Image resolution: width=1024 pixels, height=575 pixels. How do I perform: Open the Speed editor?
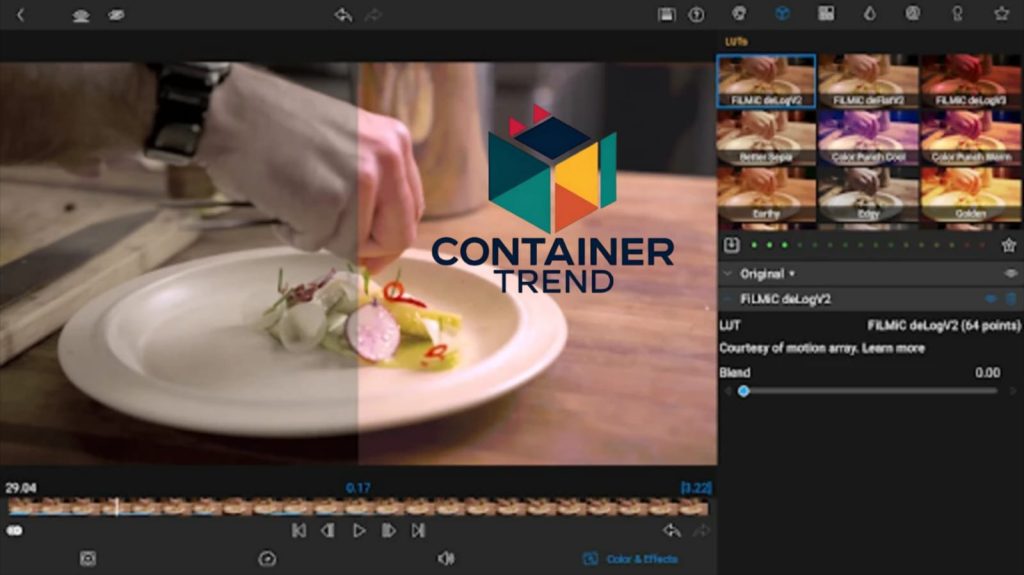click(x=267, y=559)
